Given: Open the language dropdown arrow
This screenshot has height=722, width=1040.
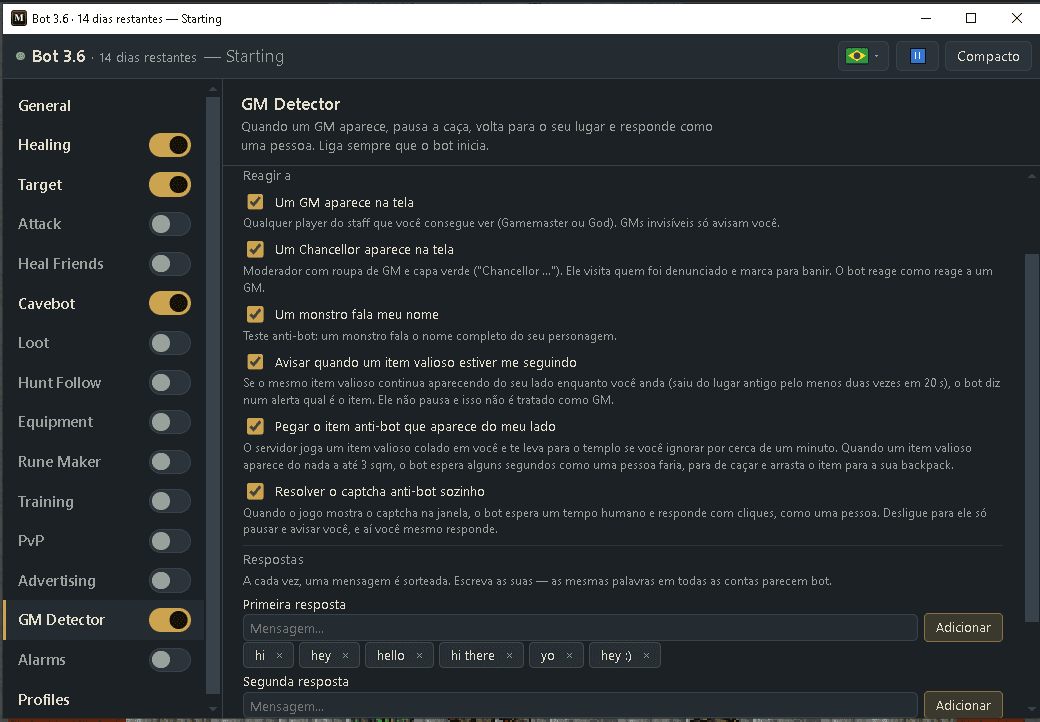Looking at the screenshot, I should coord(876,56).
